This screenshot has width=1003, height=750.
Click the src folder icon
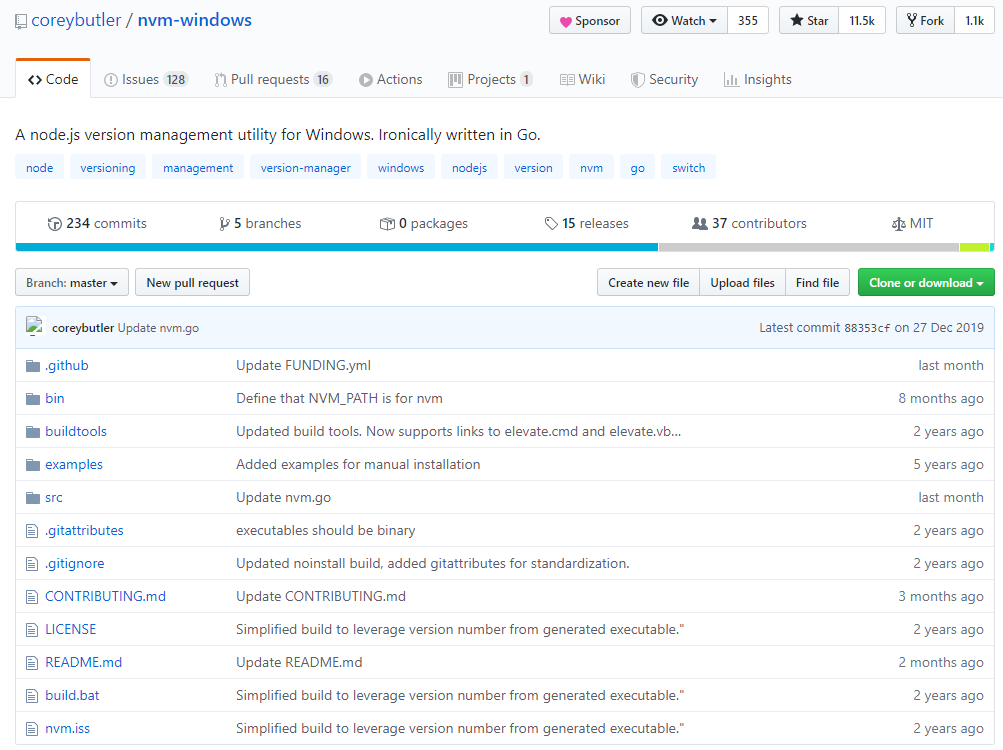[33, 498]
